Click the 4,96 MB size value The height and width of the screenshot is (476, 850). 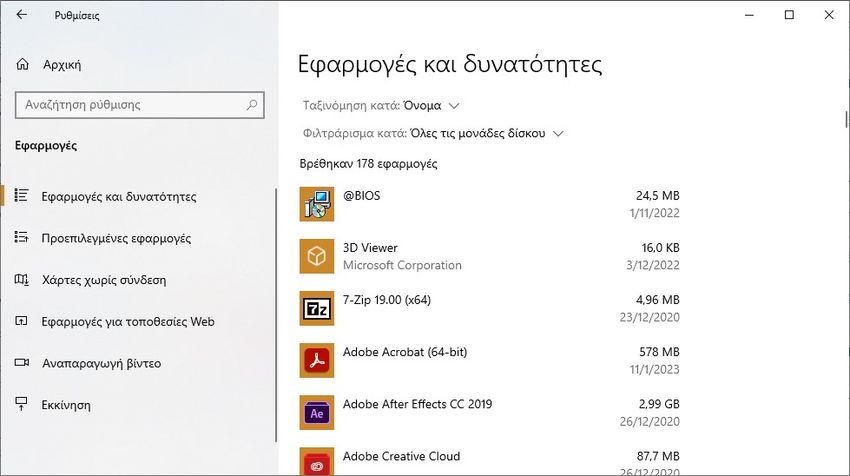(x=658, y=300)
